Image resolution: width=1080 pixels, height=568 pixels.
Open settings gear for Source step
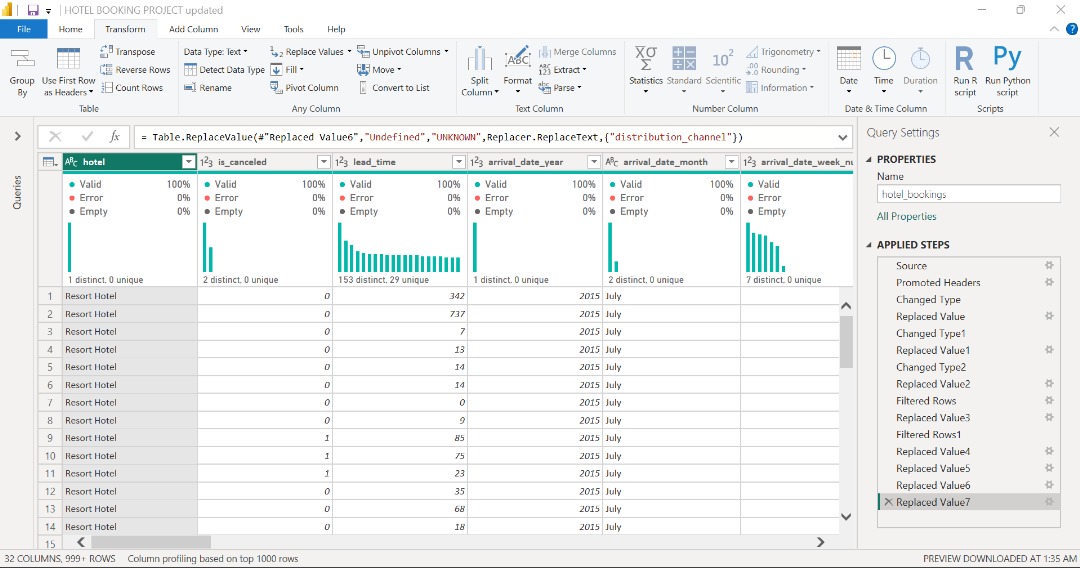tap(1049, 265)
